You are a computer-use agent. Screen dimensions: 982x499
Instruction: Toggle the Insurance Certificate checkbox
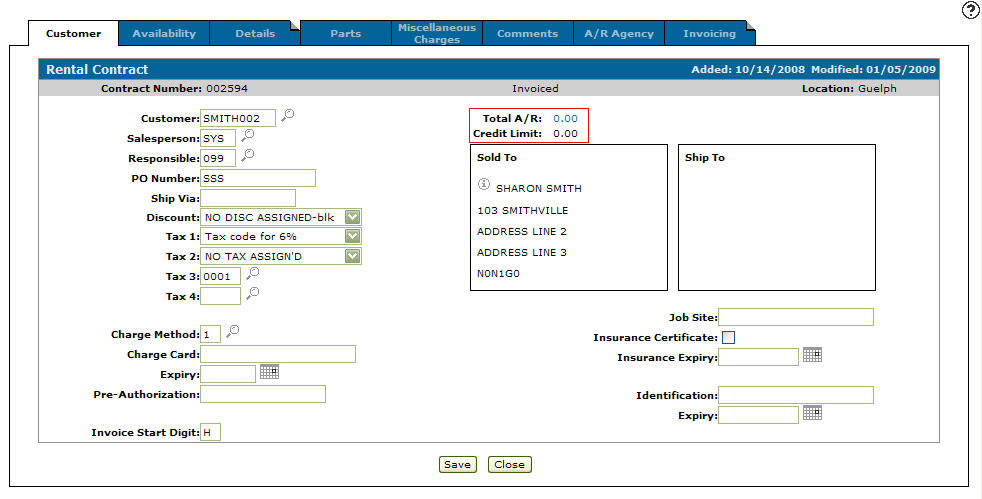[728, 337]
